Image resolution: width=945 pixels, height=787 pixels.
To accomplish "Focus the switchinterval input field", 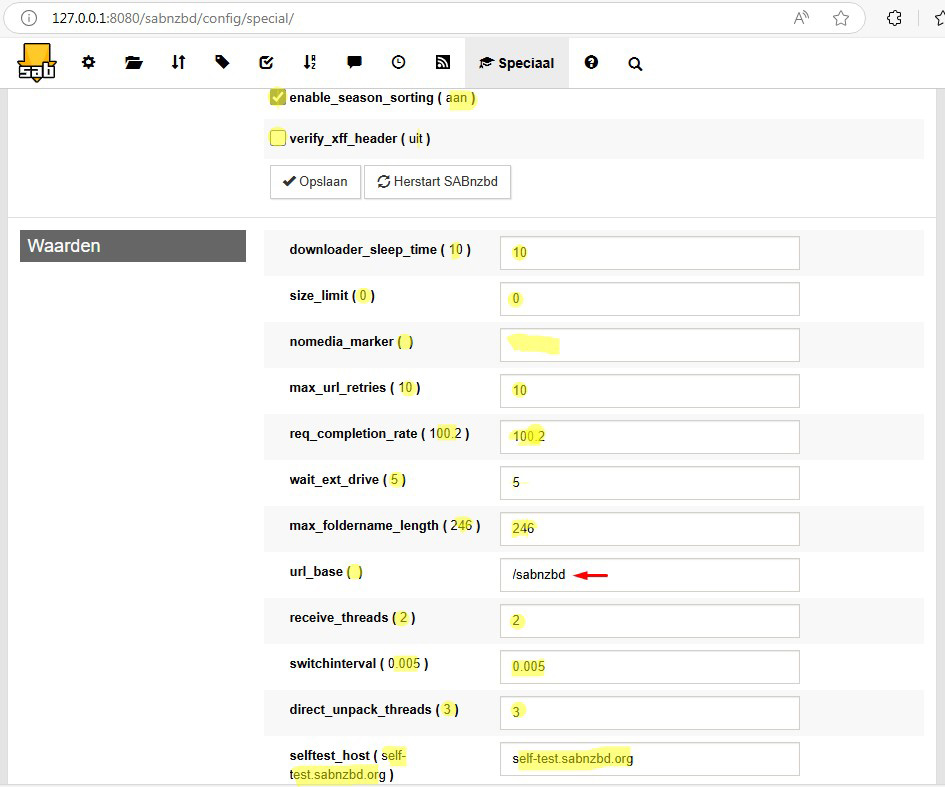I will coord(650,666).
